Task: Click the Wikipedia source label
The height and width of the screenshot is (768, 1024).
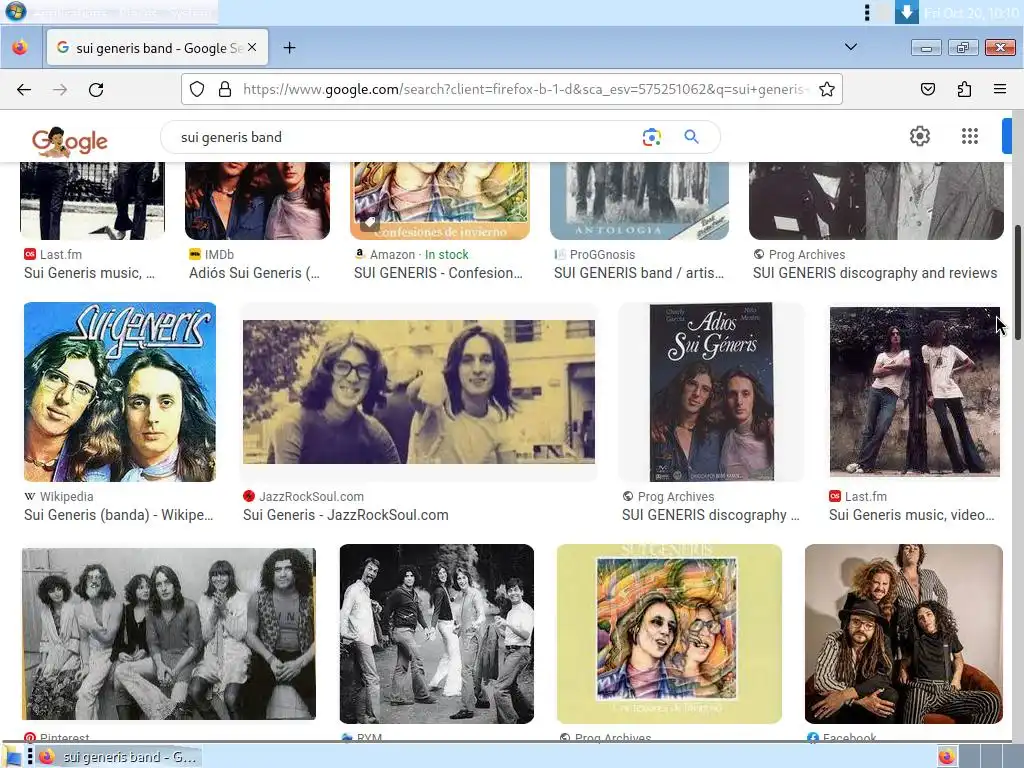Action: [x=67, y=496]
